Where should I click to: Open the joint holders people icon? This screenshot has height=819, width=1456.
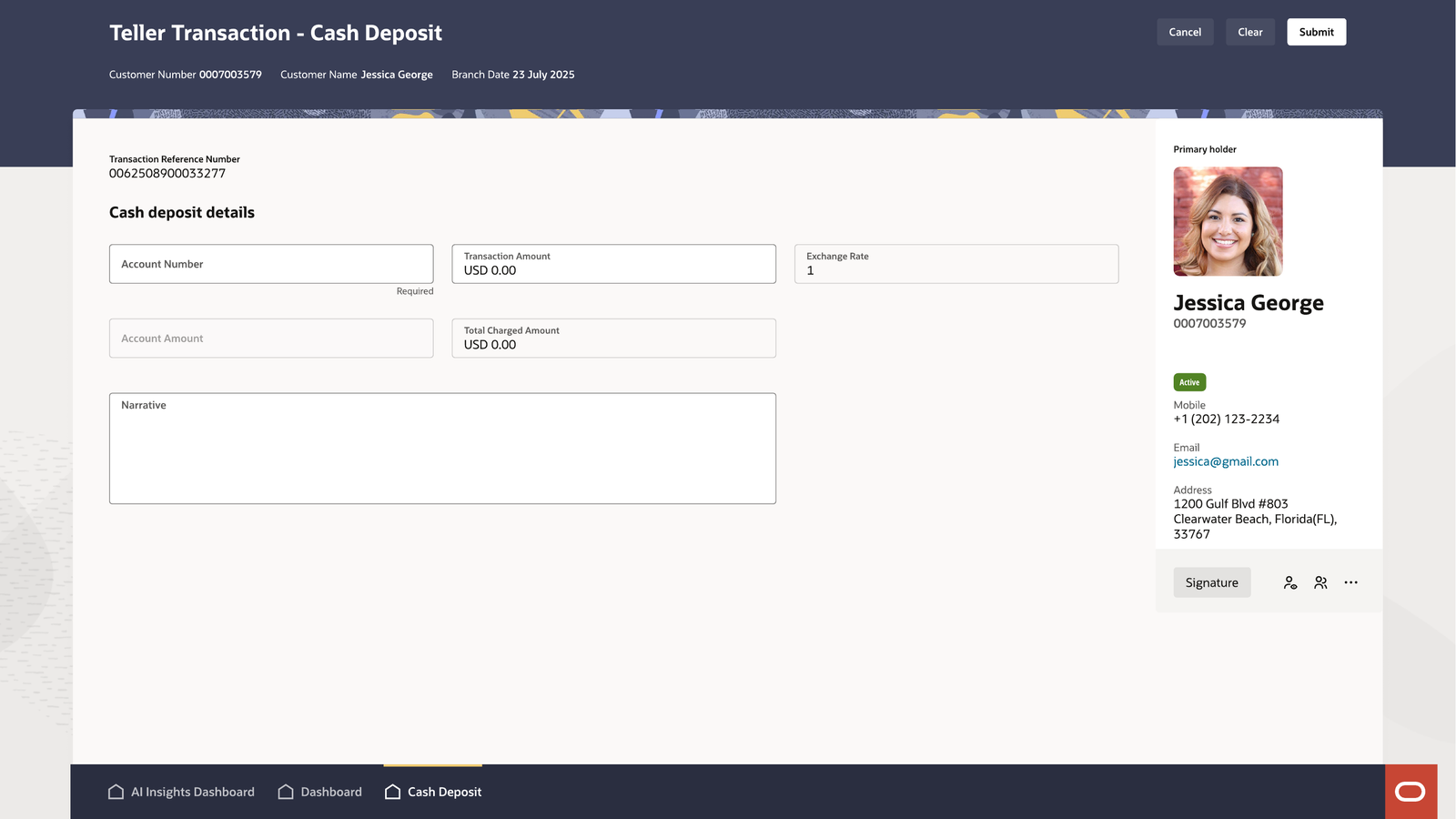[x=1320, y=583]
